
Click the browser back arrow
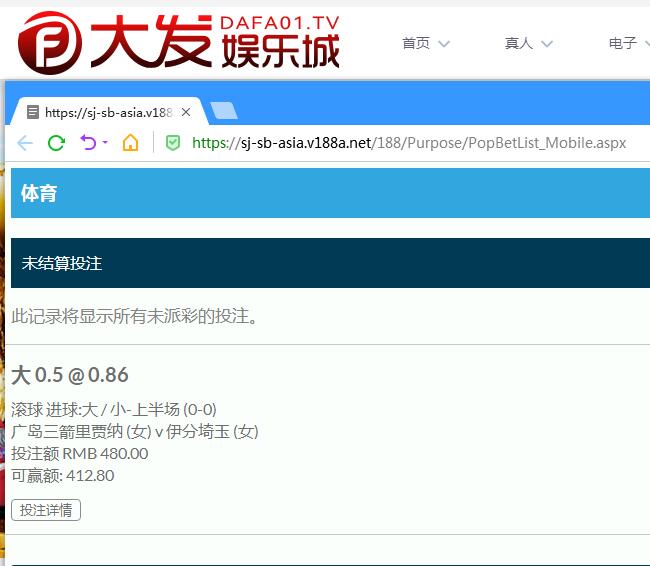pyautogui.click(x=25, y=143)
